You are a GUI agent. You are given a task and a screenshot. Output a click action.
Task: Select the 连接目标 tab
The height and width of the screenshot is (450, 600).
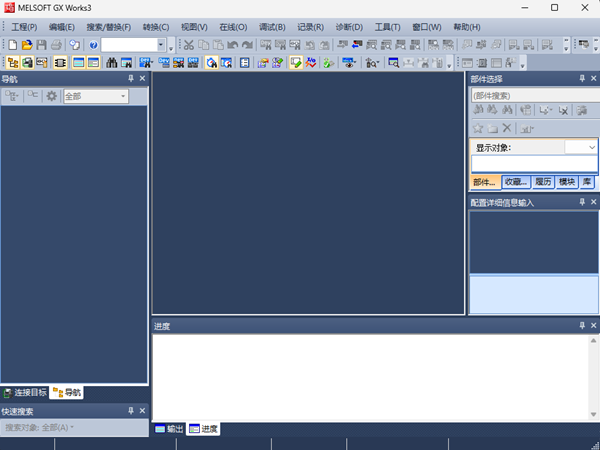coord(25,393)
